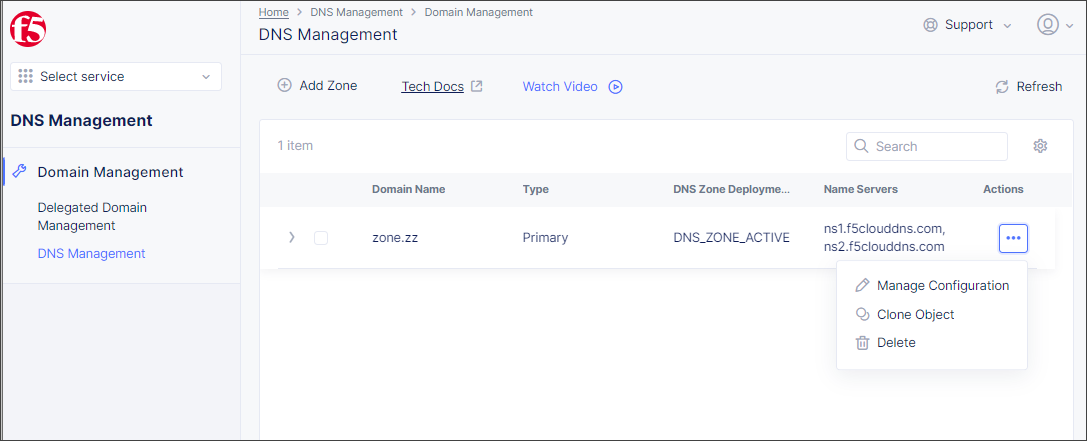This screenshot has height=441, width=1087.
Task: Click the service grid dots icon
Action: click(x=26, y=76)
